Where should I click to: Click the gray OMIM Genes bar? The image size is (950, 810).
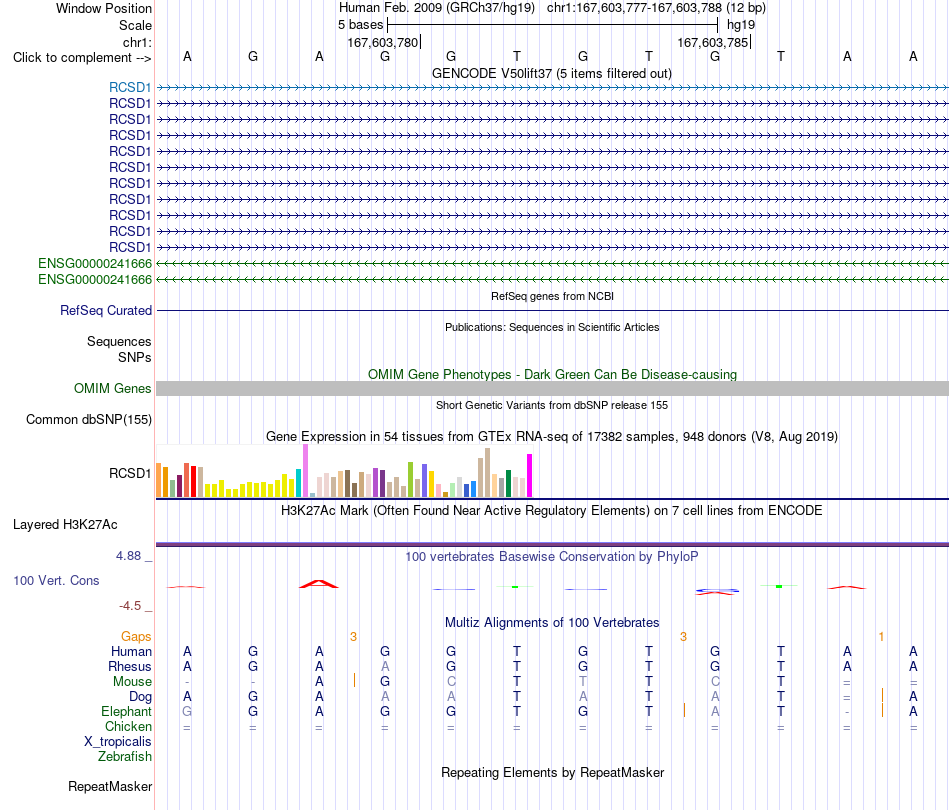pyautogui.click(x=552, y=388)
